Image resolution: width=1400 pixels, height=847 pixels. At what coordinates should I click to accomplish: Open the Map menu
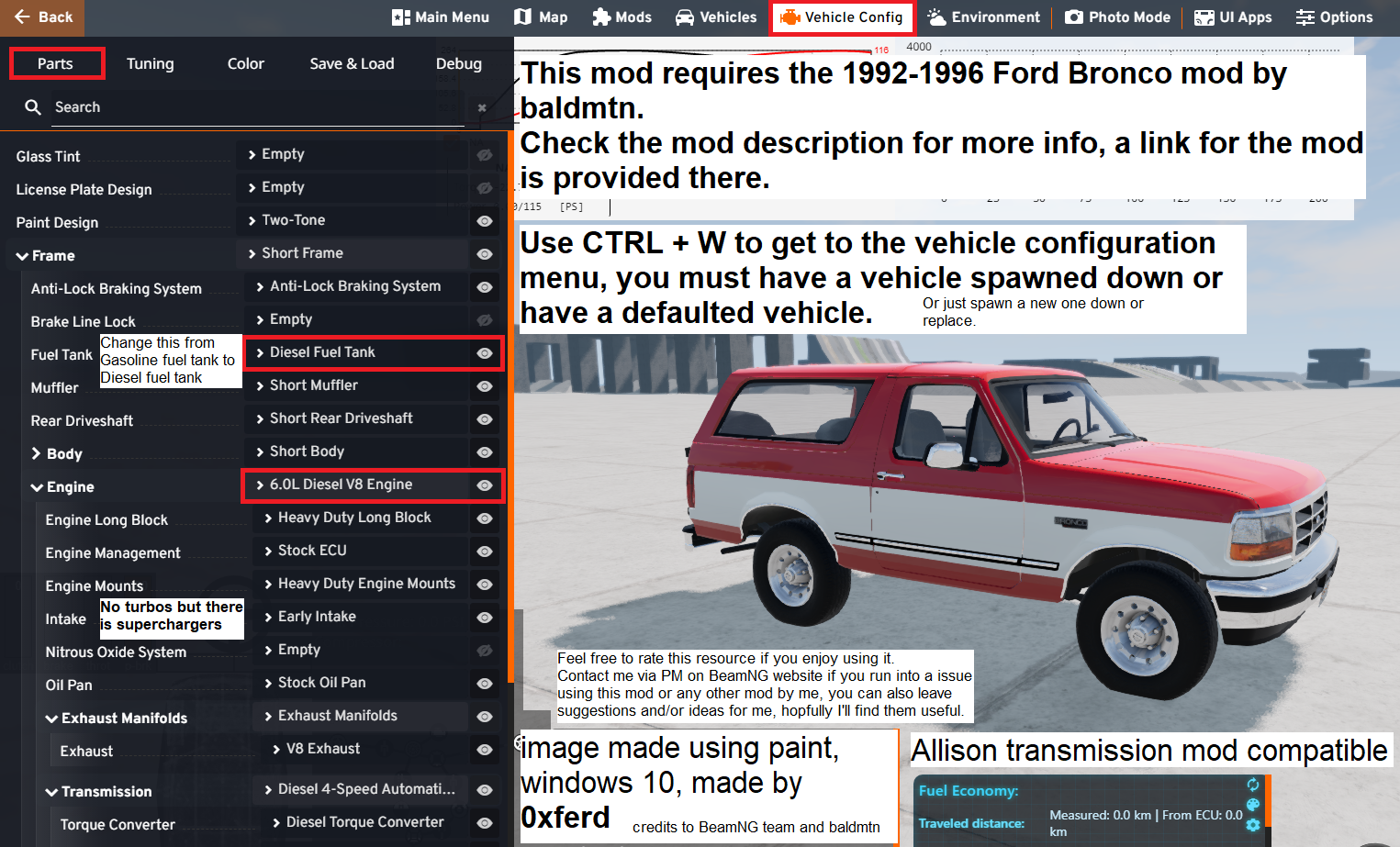click(x=541, y=17)
